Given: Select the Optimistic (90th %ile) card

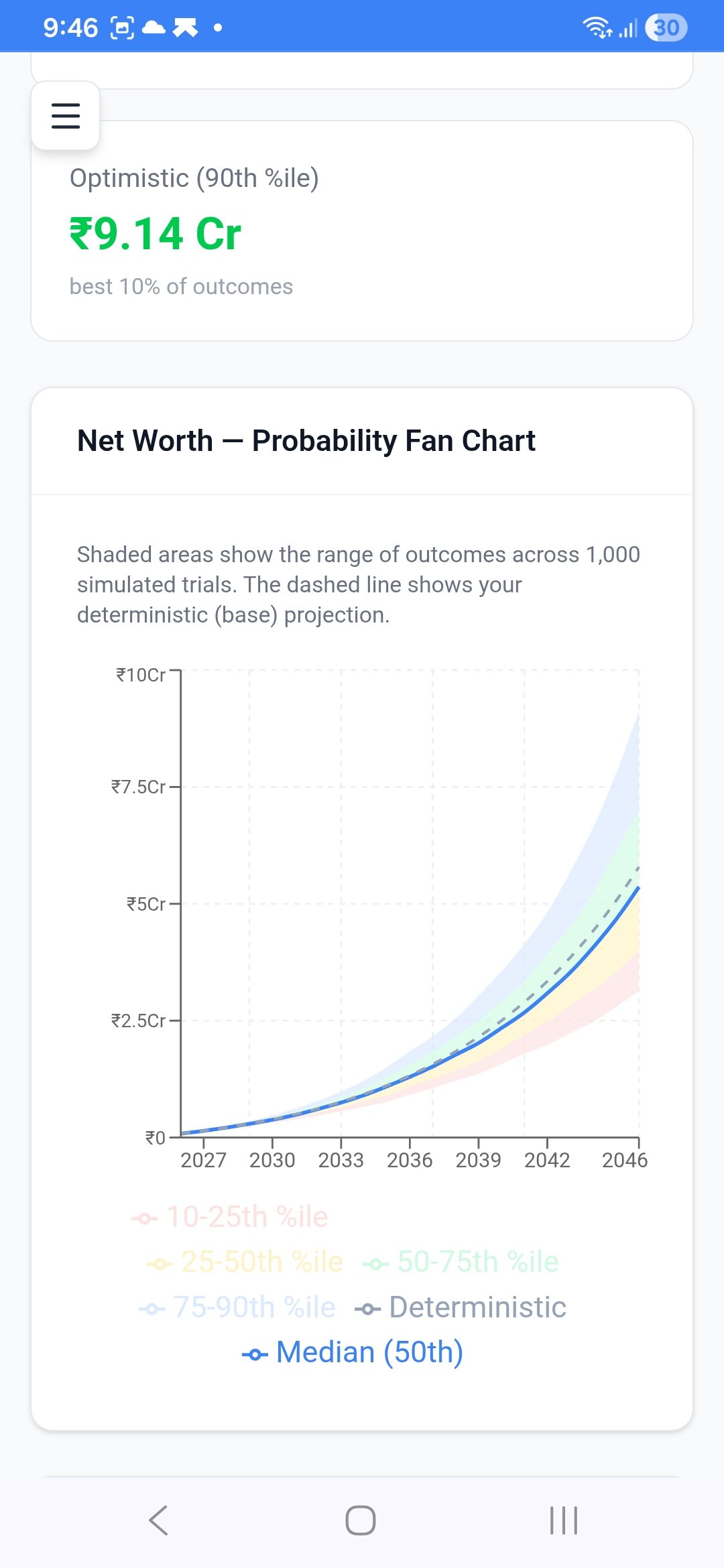Looking at the screenshot, I should pyautogui.click(x=362, y=231).
